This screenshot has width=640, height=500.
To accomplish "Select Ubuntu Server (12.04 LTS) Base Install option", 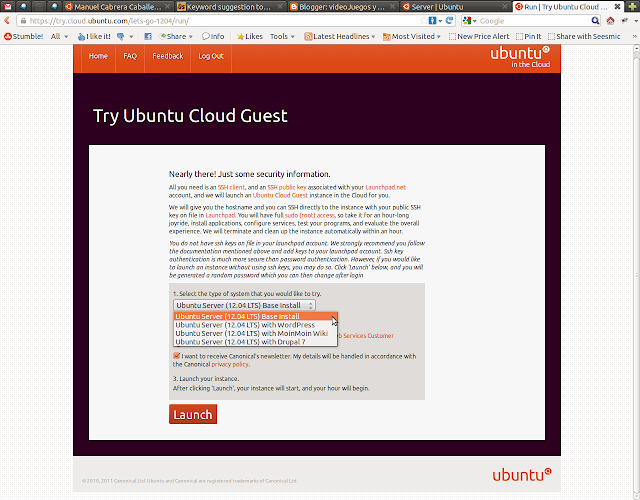I will click(x=256, y=316).
